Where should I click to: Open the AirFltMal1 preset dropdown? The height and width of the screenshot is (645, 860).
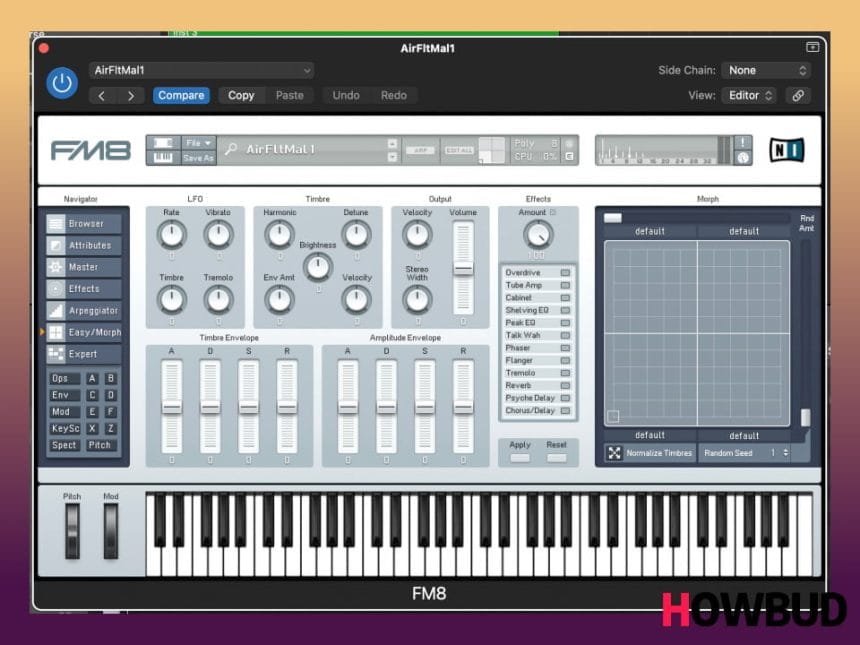pyautogui.click(x=201, y=70)
